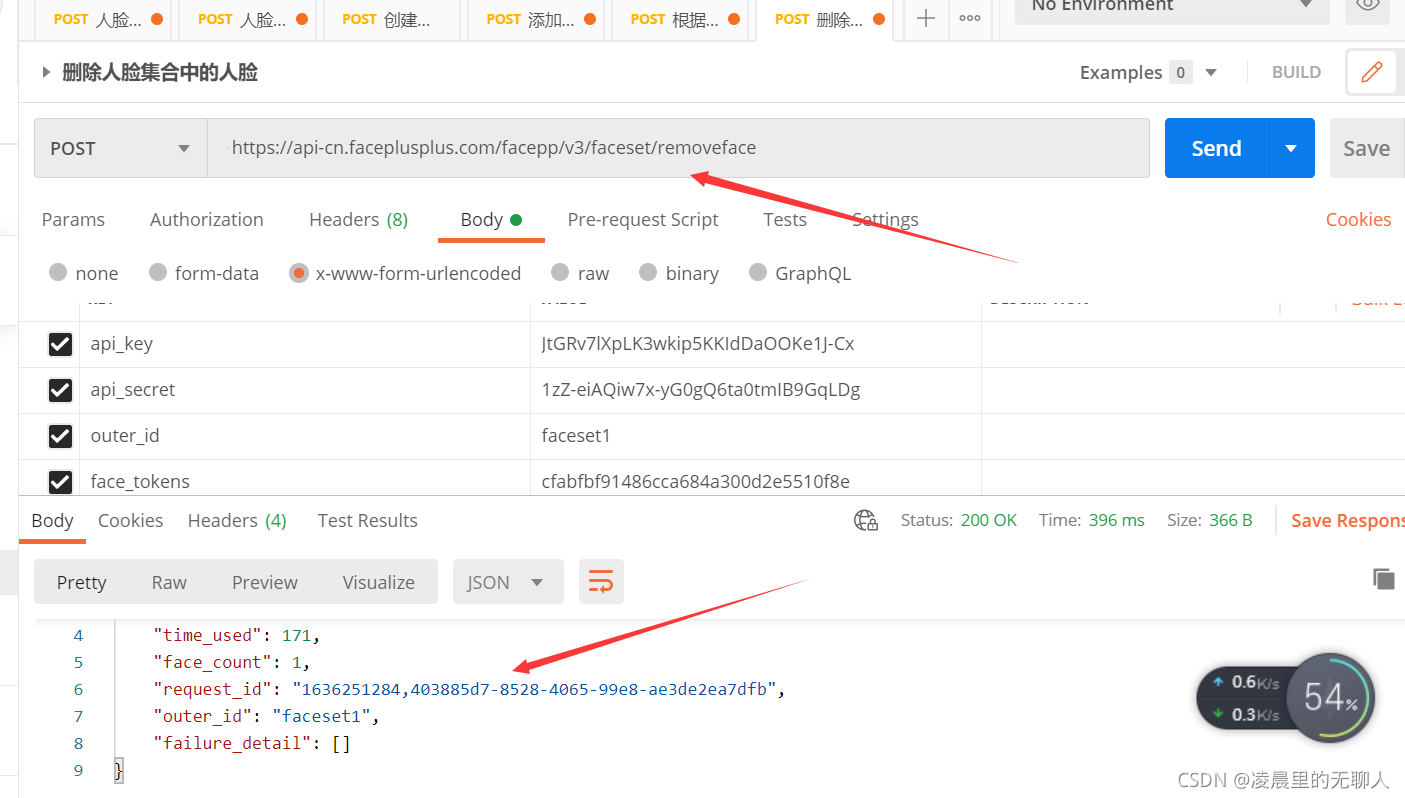1405x798 pixels.
Task: Expand the 删除人脸集合中的人脸 request description
Action: (45, 72)
